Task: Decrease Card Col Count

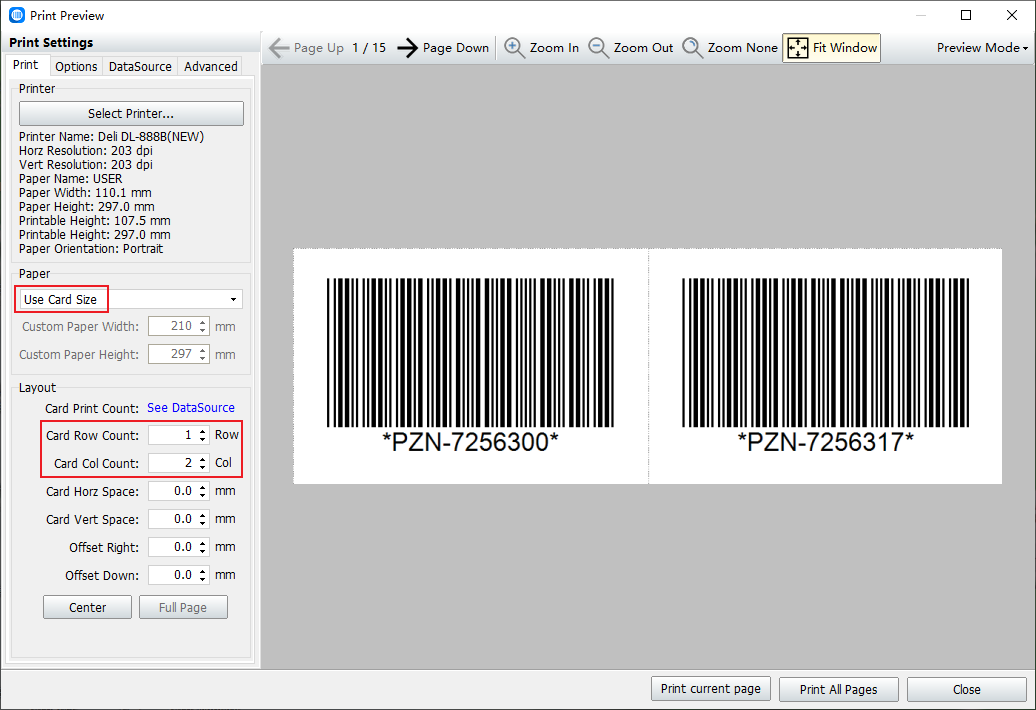Action: (203, 468)
